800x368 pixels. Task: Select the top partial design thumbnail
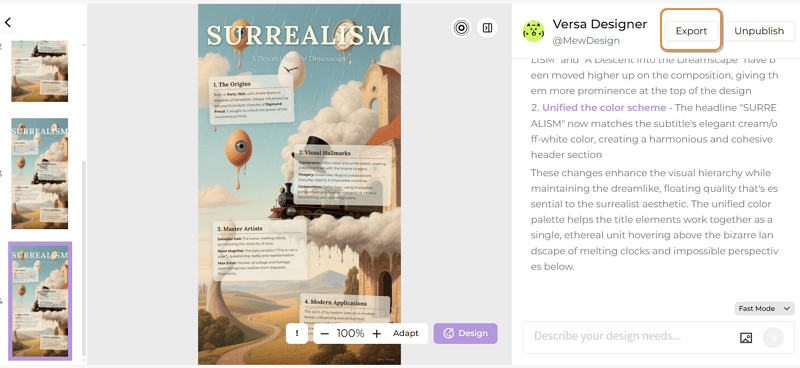(40, 71)
